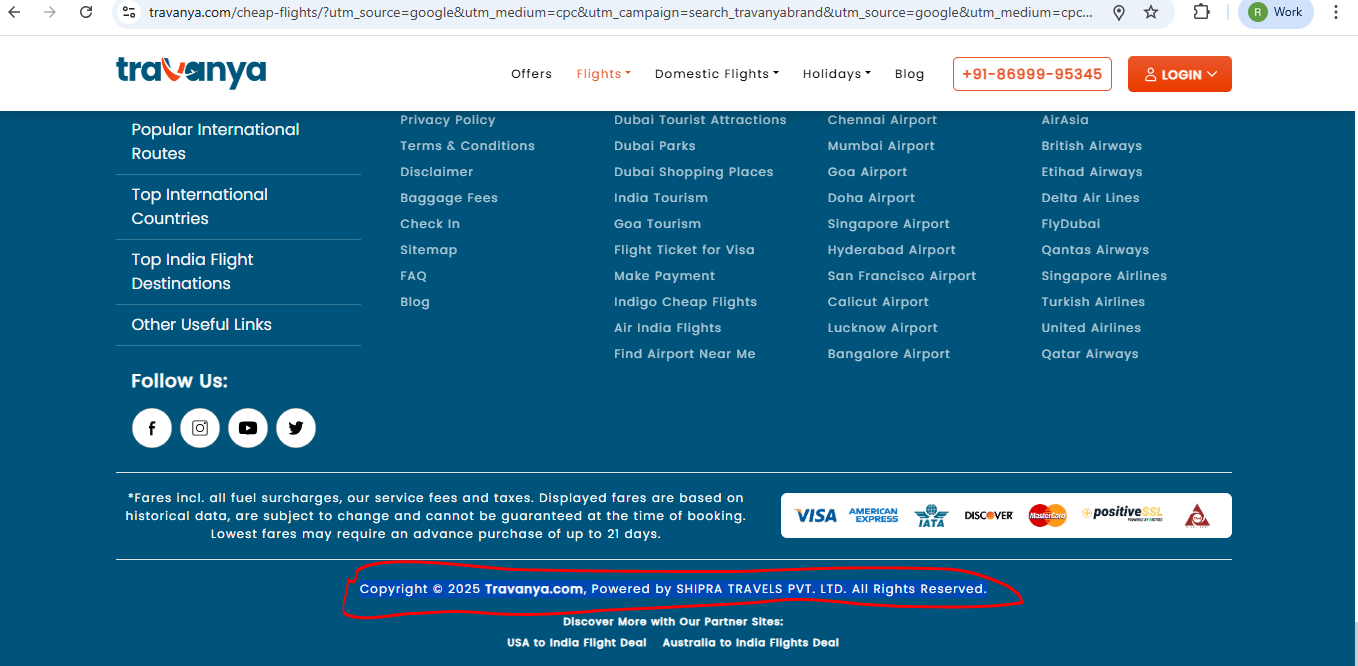Open Australia to India Flights Deal link
1358x666 pixels.
pos(750,643)
